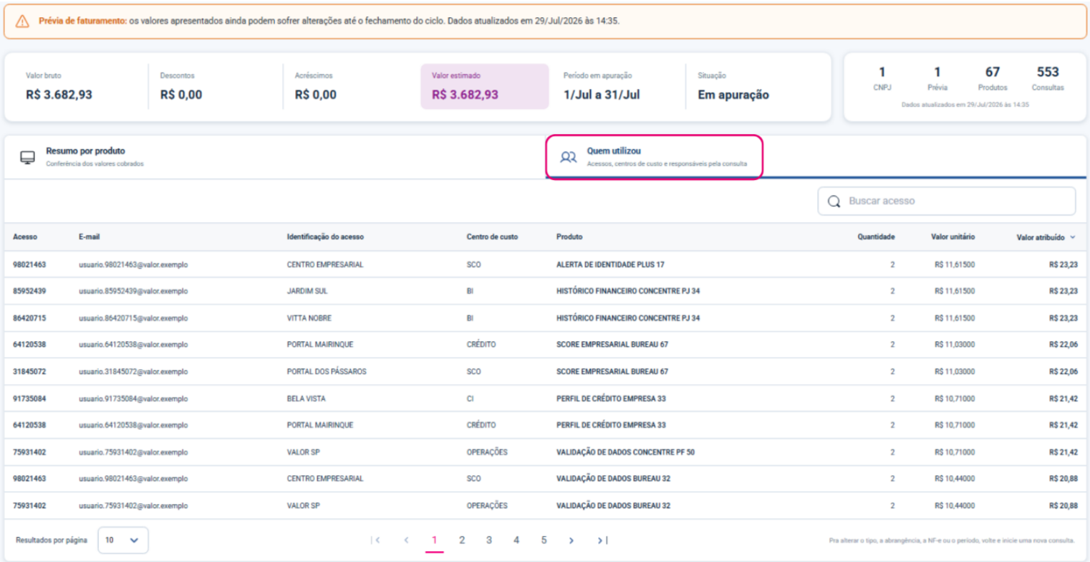
Task: Jump to the last page with the skip-forward arrow
Action: click(x=602, y=540)
